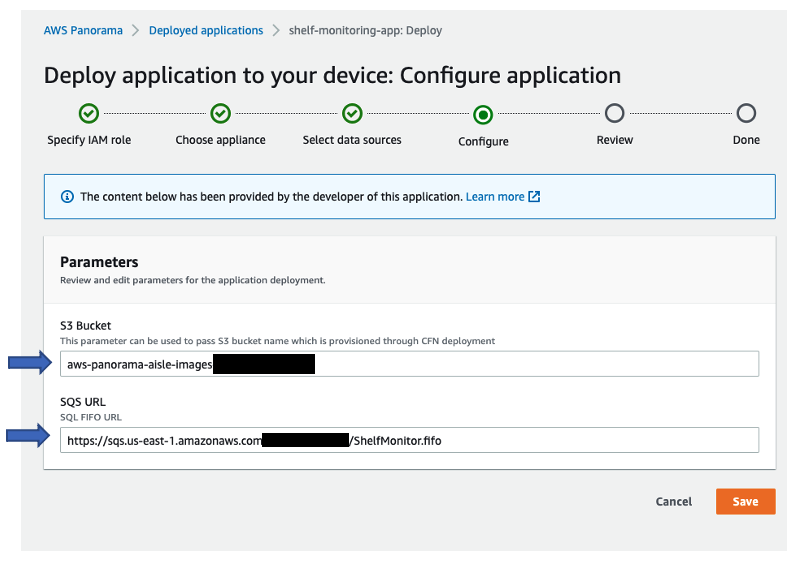Open the Learn more link
This screenshot has height=565, width=798.
495,196
